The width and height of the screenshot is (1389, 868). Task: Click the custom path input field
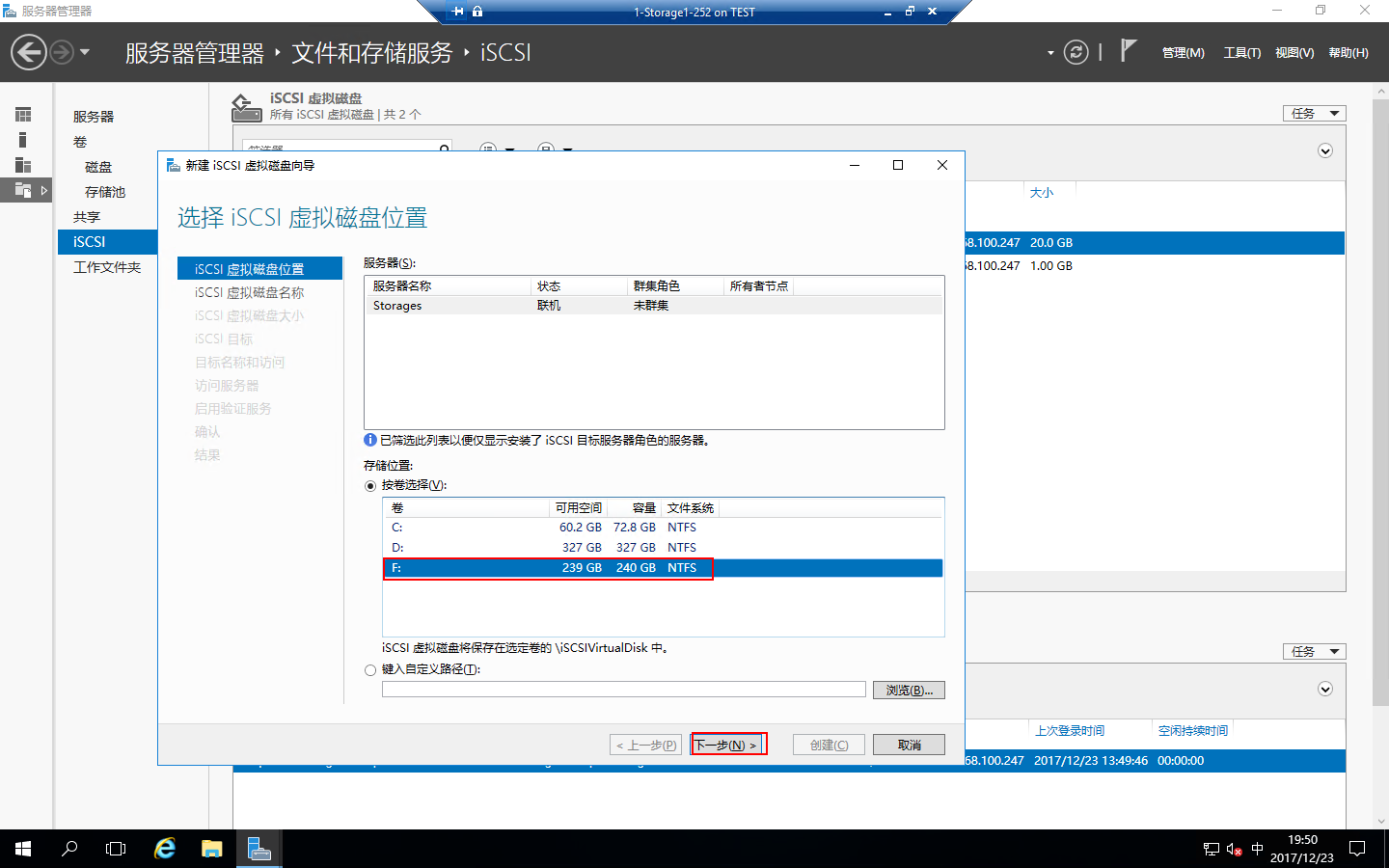(624, 690)
